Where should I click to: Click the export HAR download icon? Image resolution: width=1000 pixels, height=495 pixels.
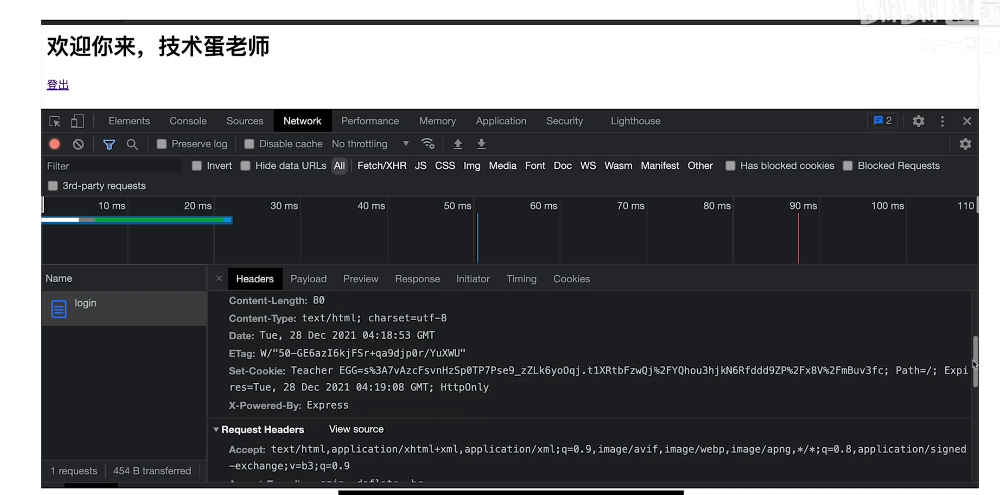[x=481, y=144]
